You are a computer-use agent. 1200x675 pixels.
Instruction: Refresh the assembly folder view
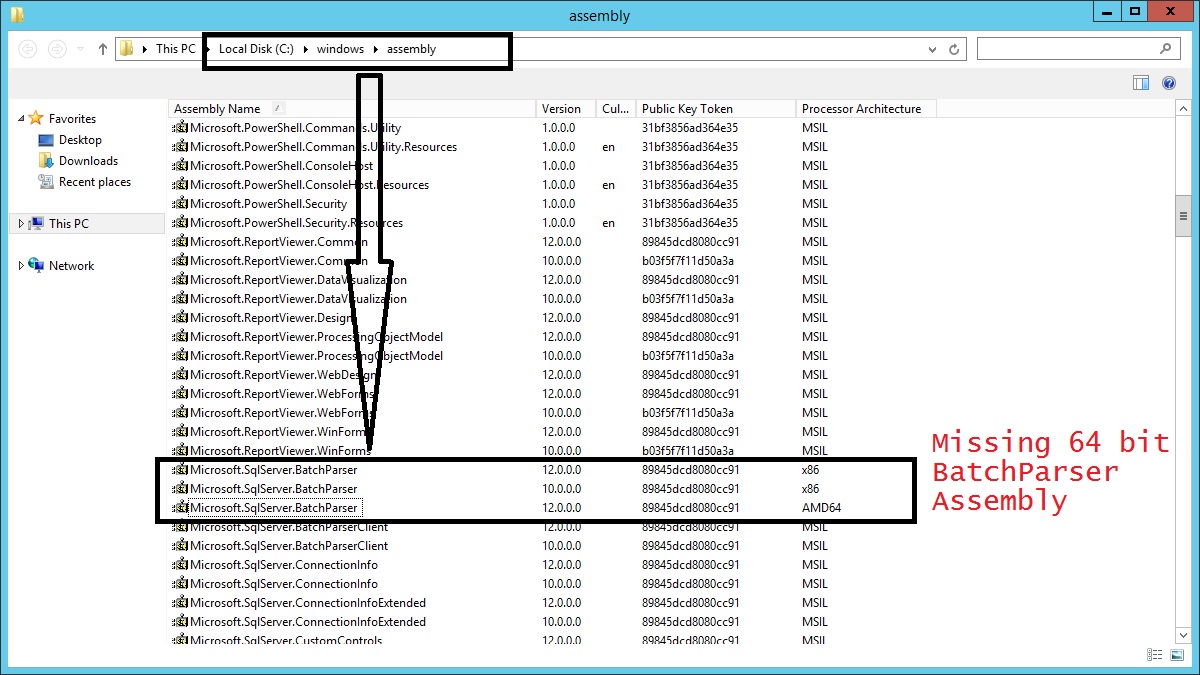955,48
